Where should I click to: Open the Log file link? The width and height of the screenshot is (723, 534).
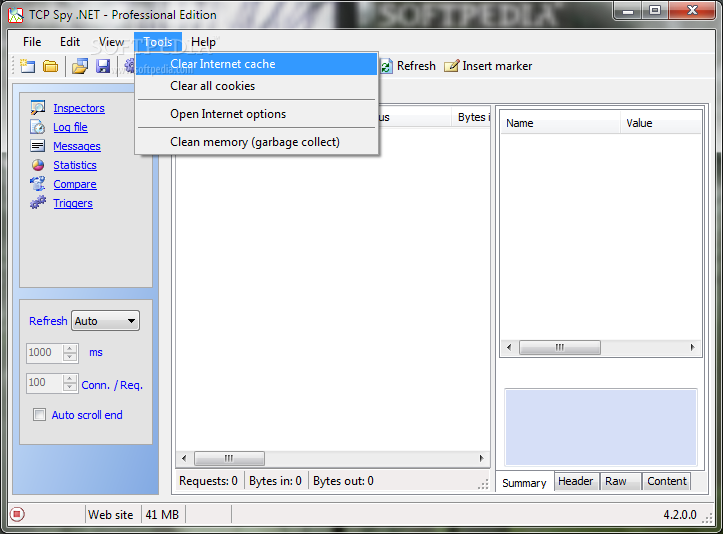pos(70,127)
